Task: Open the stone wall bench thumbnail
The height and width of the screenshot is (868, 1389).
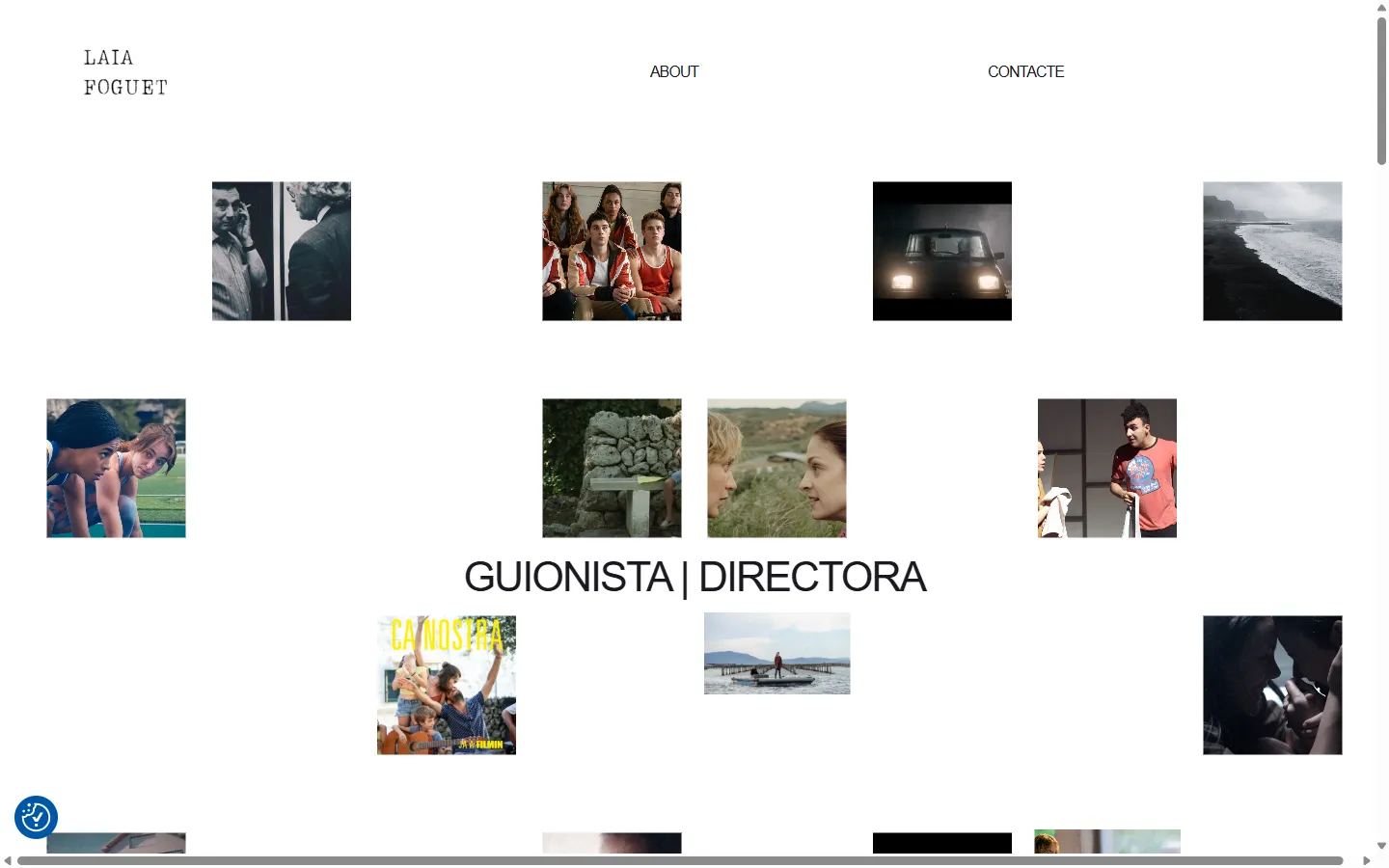Action: click(x=612, y=468)
